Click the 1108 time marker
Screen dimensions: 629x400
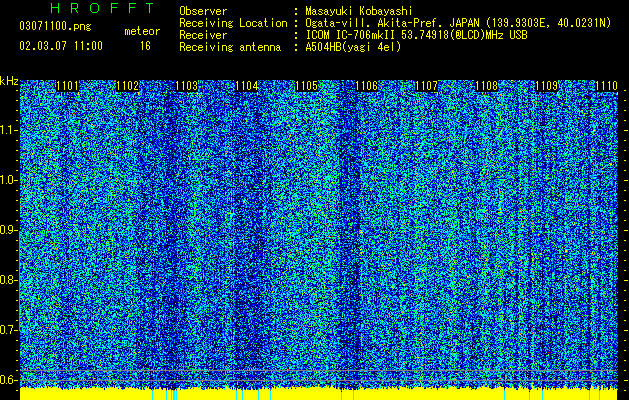click(486, 86)
